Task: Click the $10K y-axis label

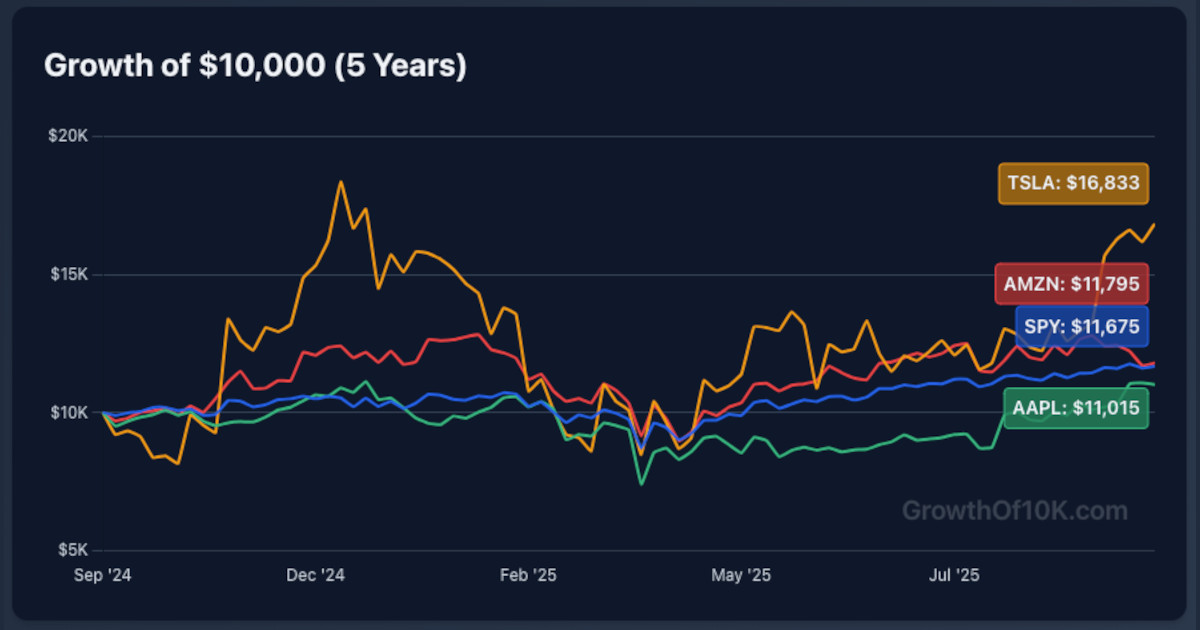Action: pyautogui.click(x=68, y=412)
